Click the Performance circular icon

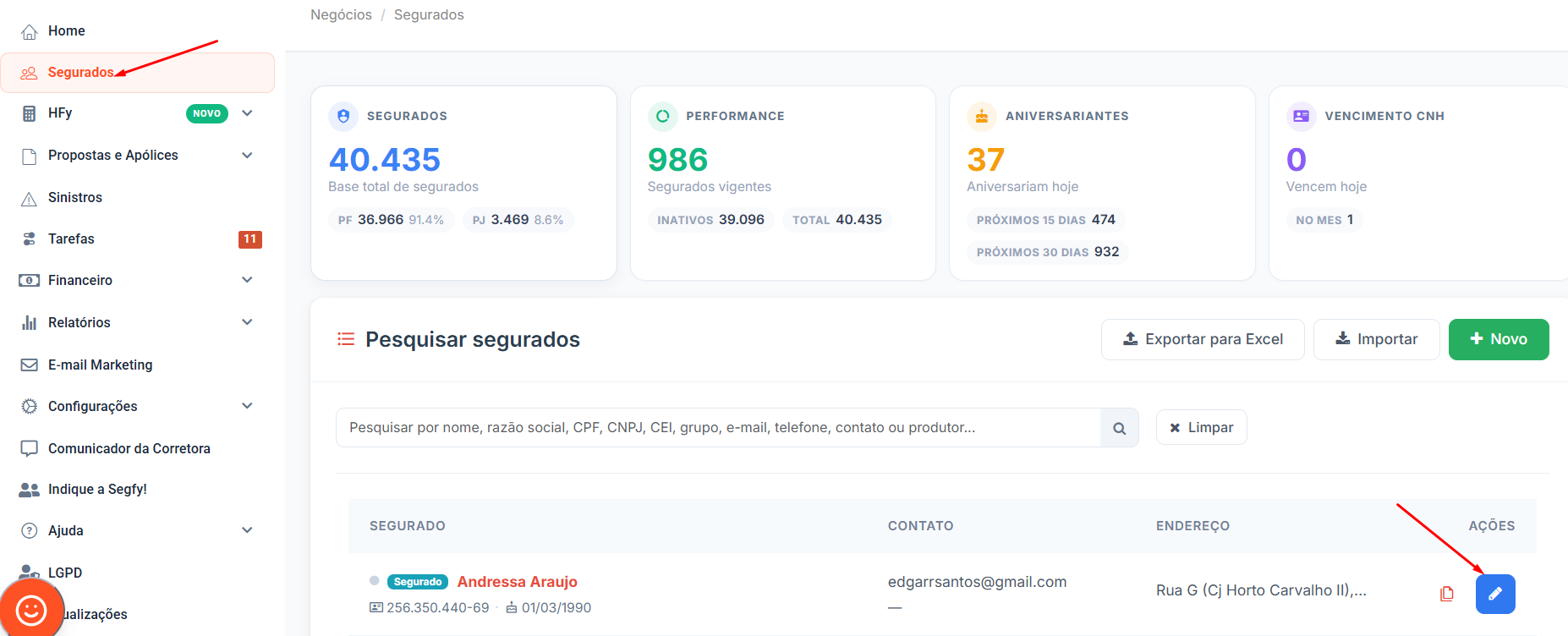pos(662,116)
